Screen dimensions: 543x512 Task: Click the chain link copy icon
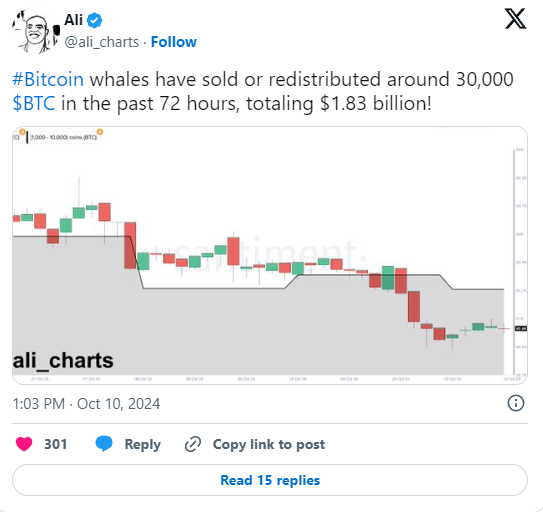point(193,444)
